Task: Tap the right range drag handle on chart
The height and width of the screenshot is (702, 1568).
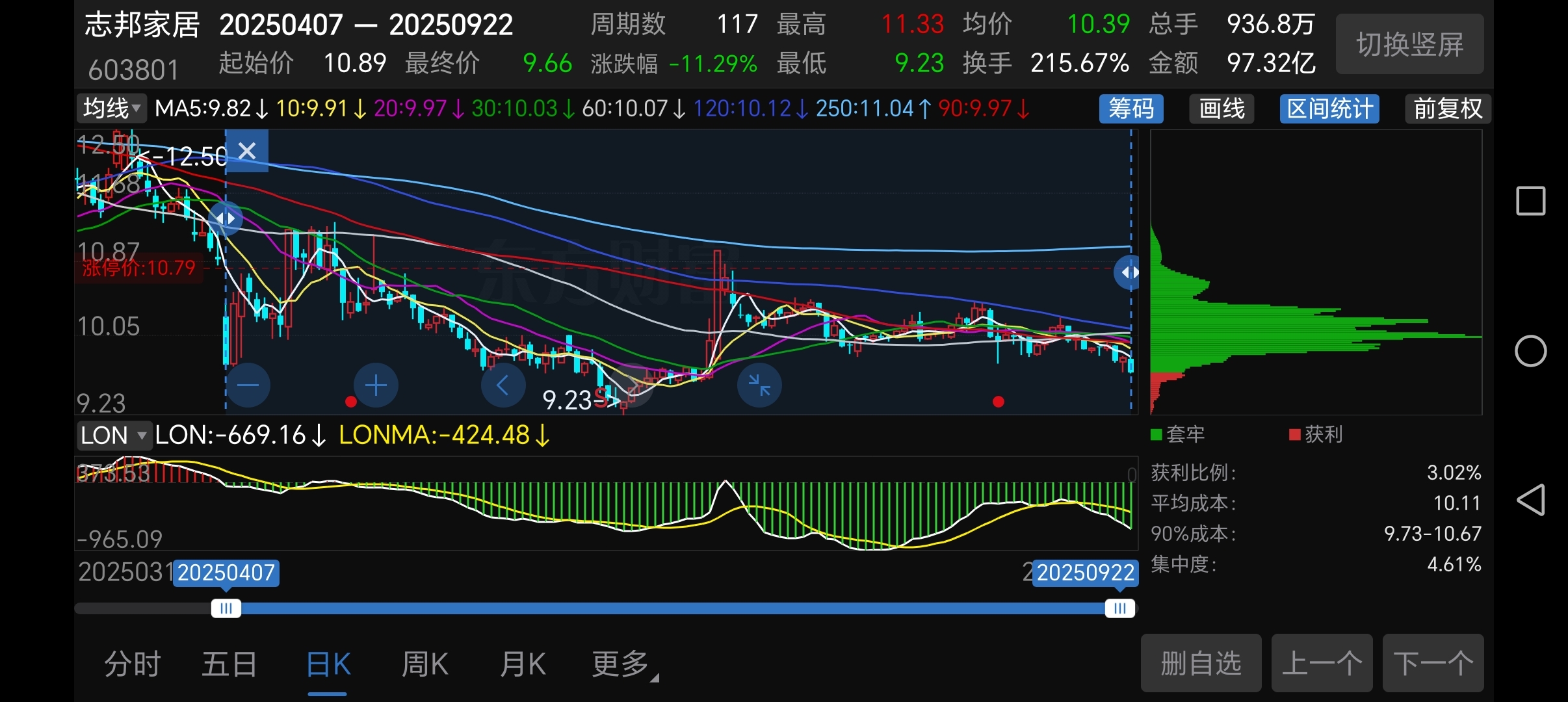Action: coord(1130,273)
